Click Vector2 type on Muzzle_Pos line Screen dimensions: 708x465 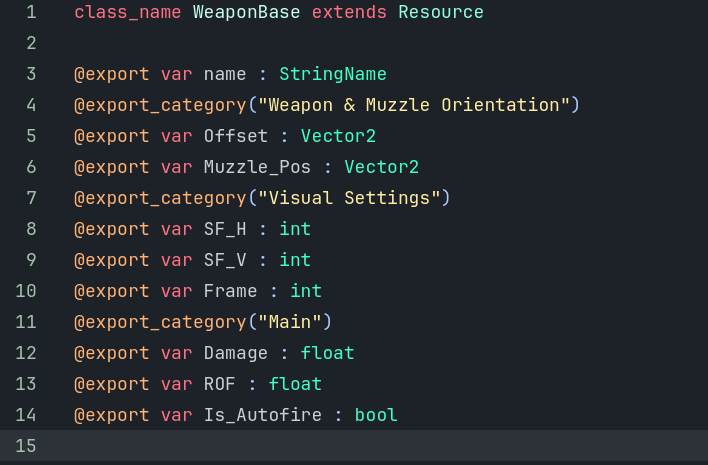click(382, 167)
